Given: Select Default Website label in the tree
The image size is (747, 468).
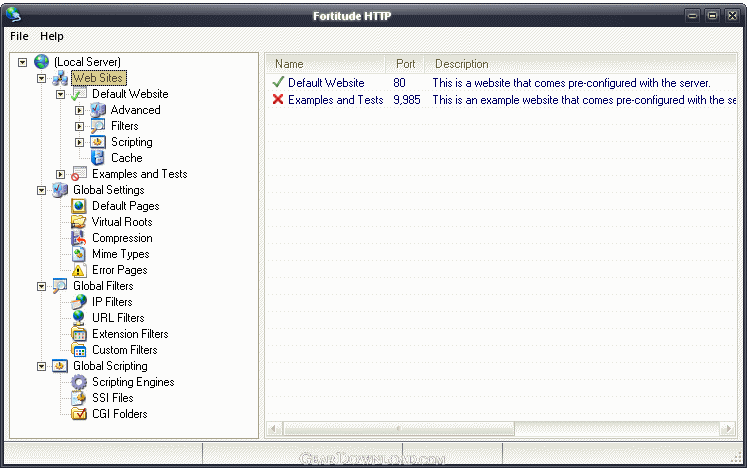Looking at the screenshot, I should click(x=130, y=94).
